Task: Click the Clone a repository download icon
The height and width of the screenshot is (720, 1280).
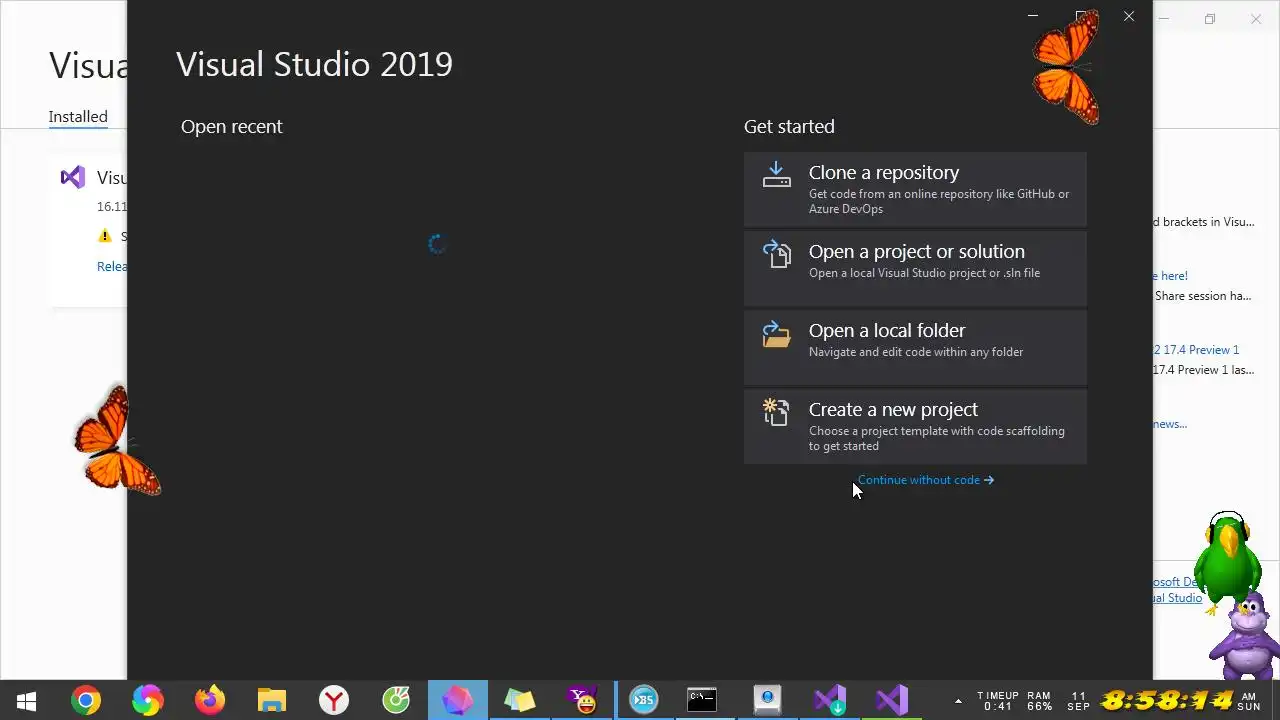Action: (x=776, y=174)
